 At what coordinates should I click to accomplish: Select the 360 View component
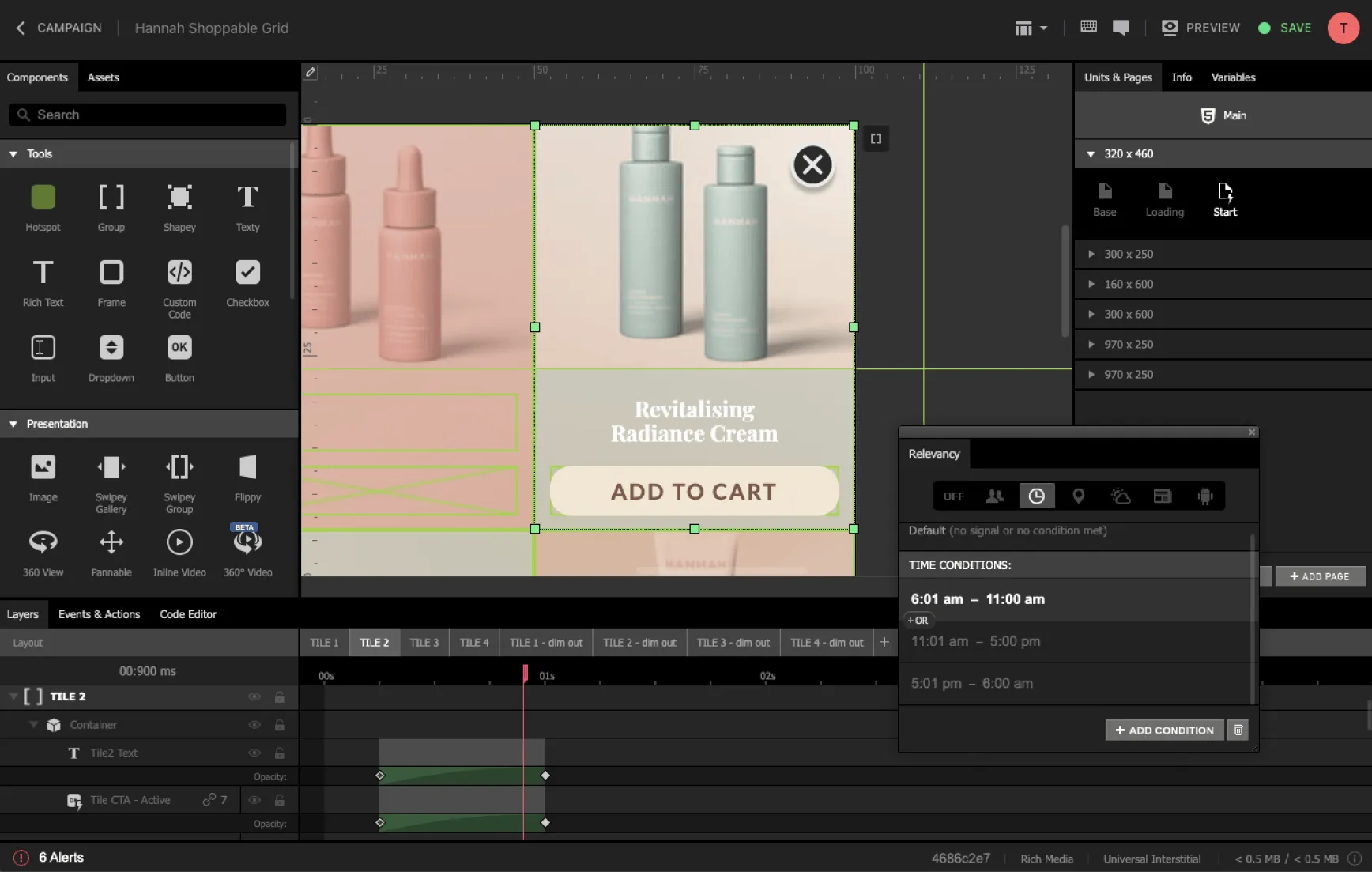click(43, 553)
